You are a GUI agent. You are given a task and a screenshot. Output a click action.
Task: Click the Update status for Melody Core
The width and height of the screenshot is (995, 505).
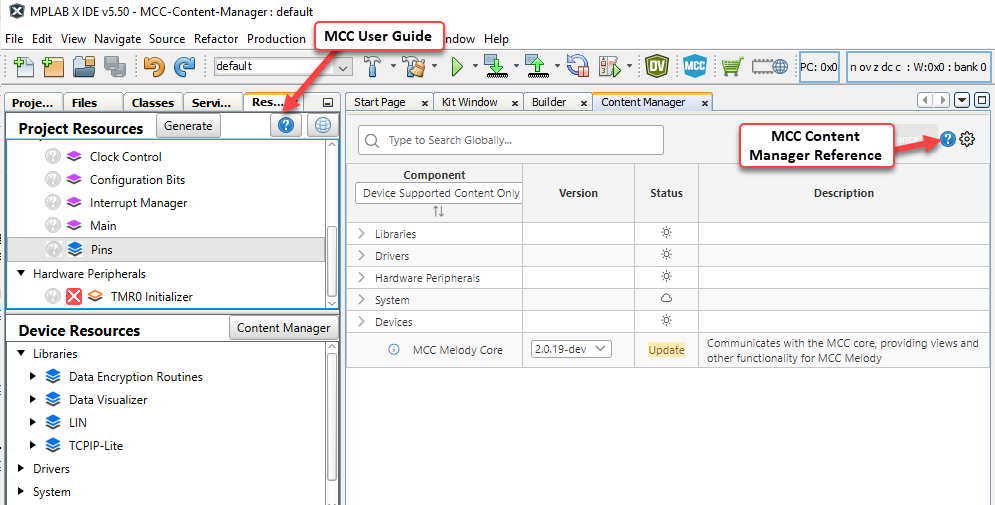(x=666, y=350)
